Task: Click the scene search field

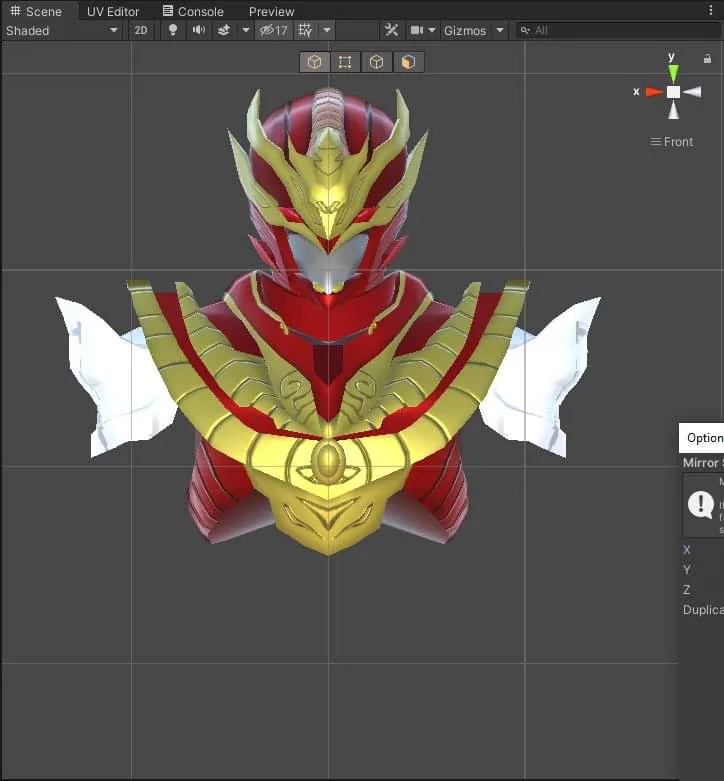Action: click(x=618, y=30)
